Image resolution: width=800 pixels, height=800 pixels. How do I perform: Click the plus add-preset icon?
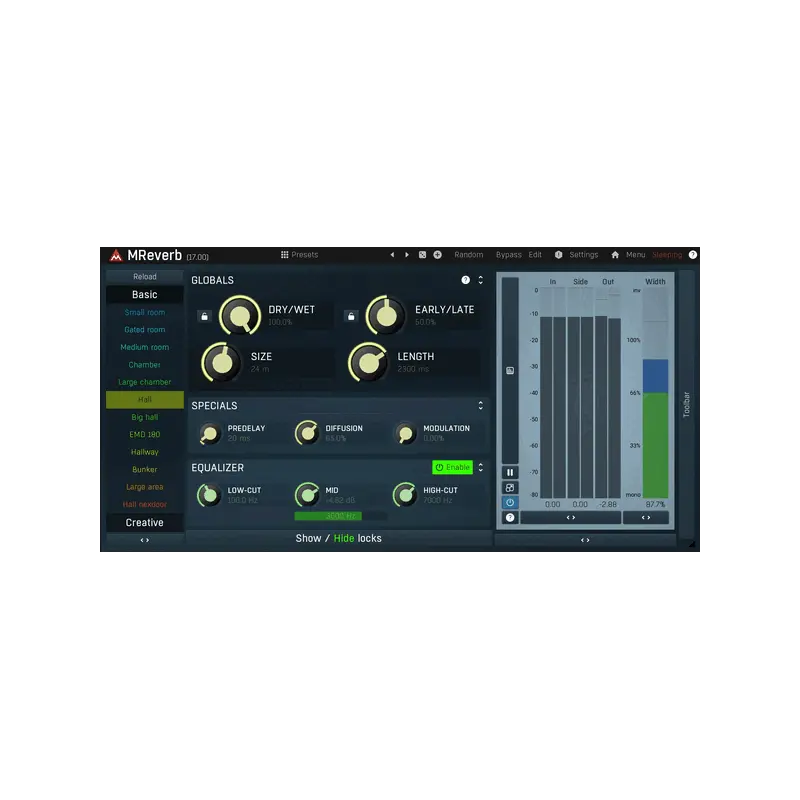tap(438, 255)
